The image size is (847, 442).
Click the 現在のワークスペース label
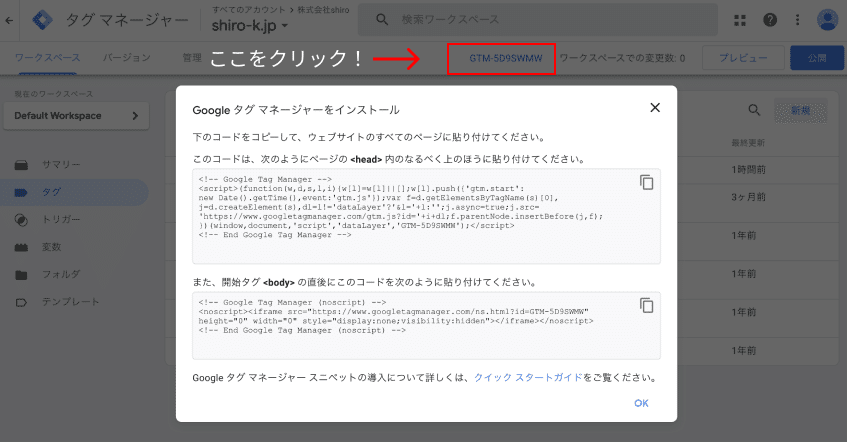53,94
